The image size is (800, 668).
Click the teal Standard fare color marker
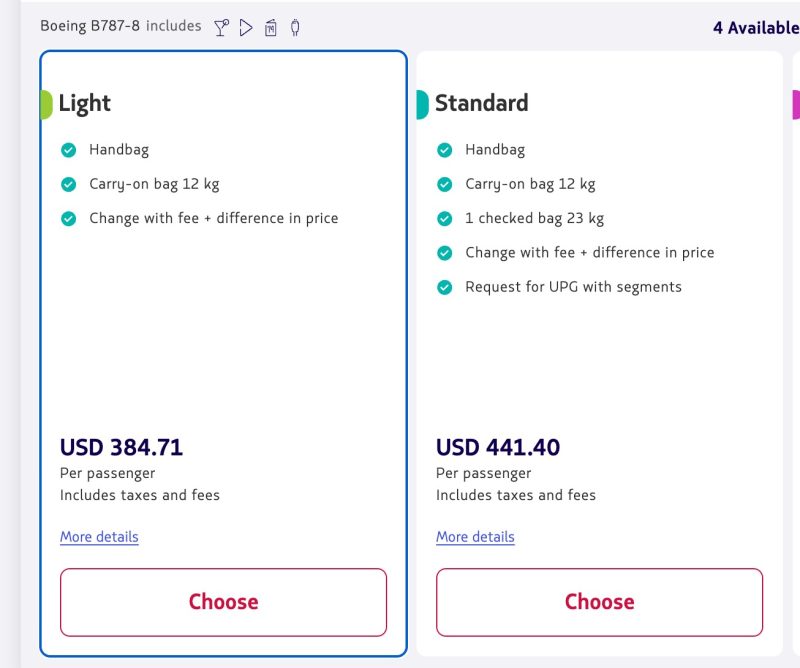tap(422, 104)
